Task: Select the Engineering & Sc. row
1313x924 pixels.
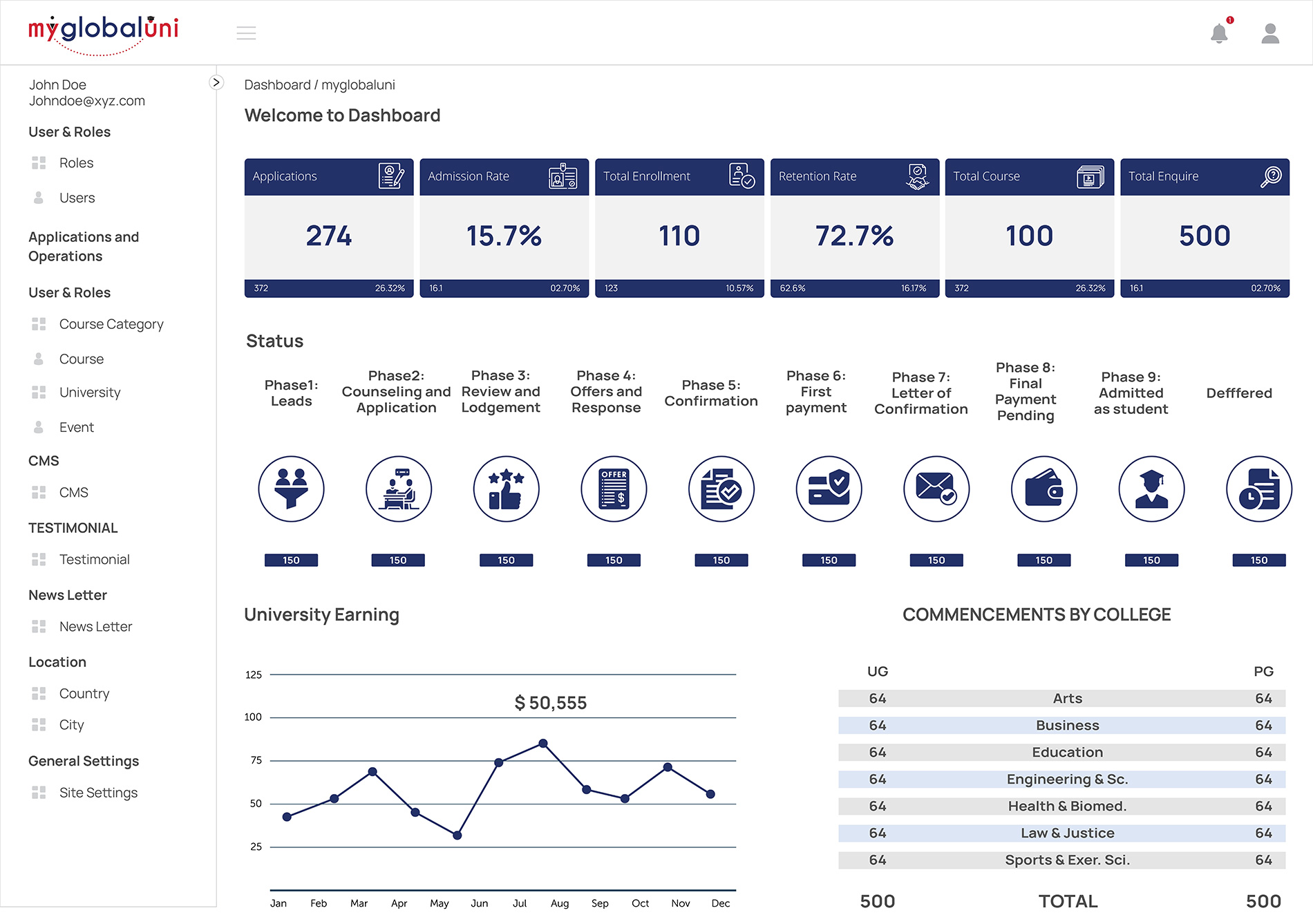Action: click(1062, 780)
